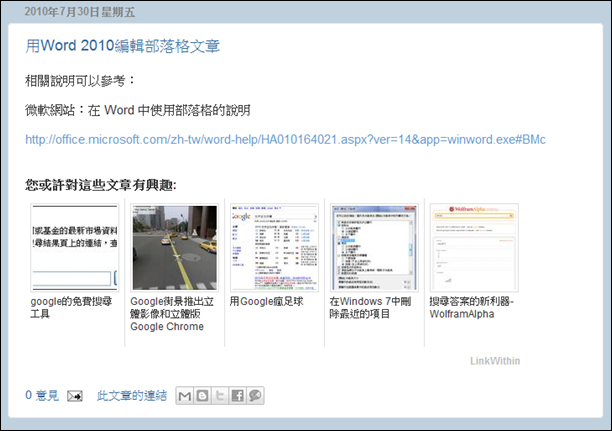Open the Windows 7 dialog thumbnail
The image size is (612, 431).
tap(374, 248)
